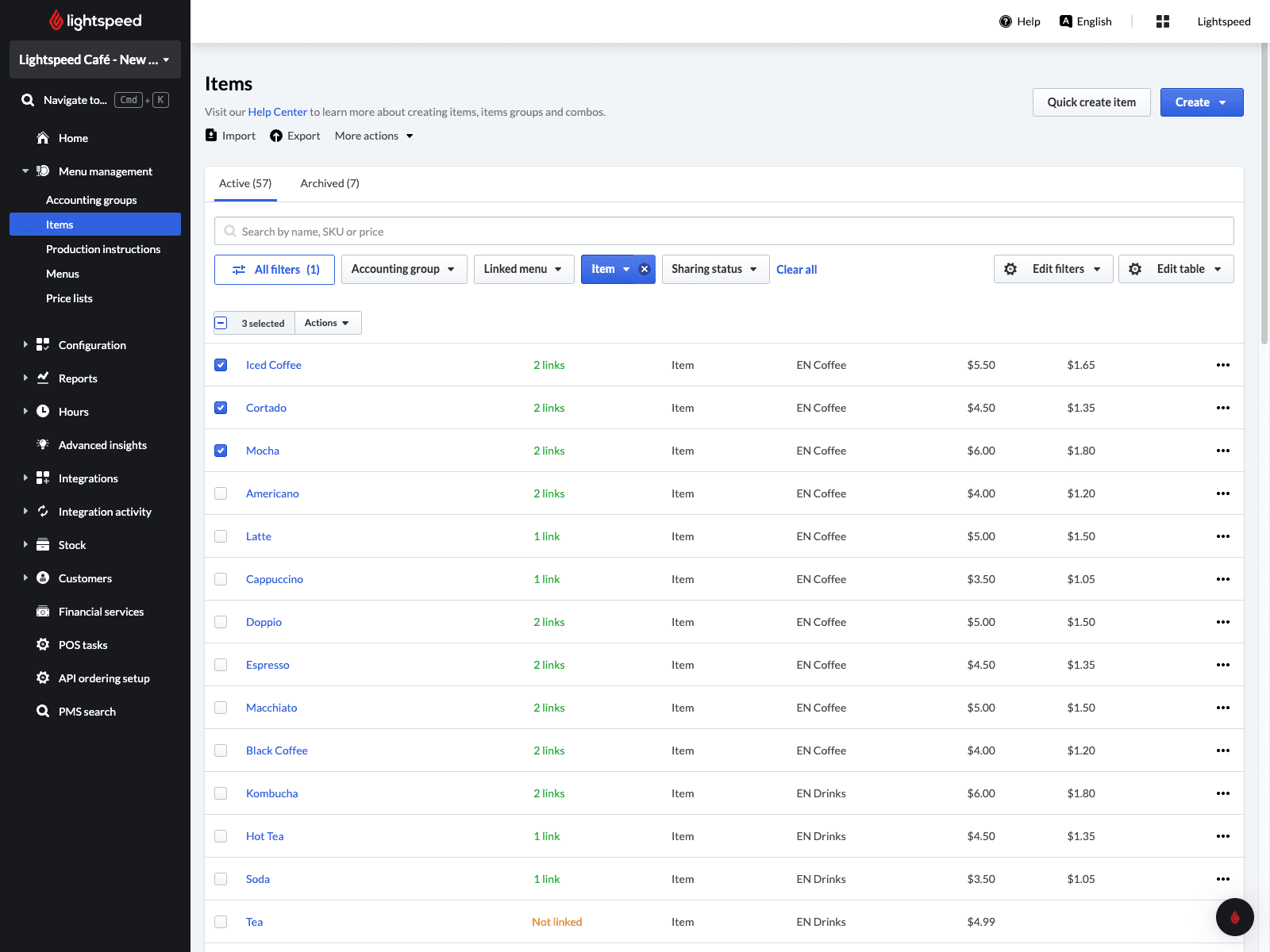Click the Import file icon
The height and width of the screenshot is (952, 1270).
211,136
